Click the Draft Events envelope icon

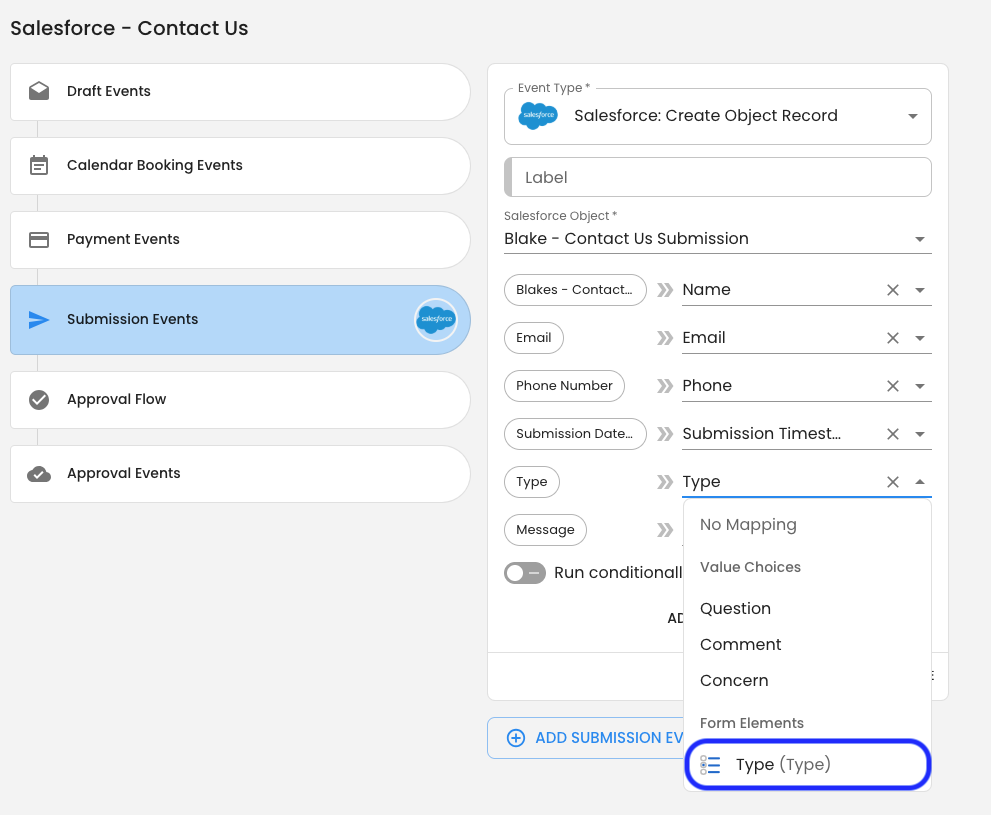click(x=39, y=91)
